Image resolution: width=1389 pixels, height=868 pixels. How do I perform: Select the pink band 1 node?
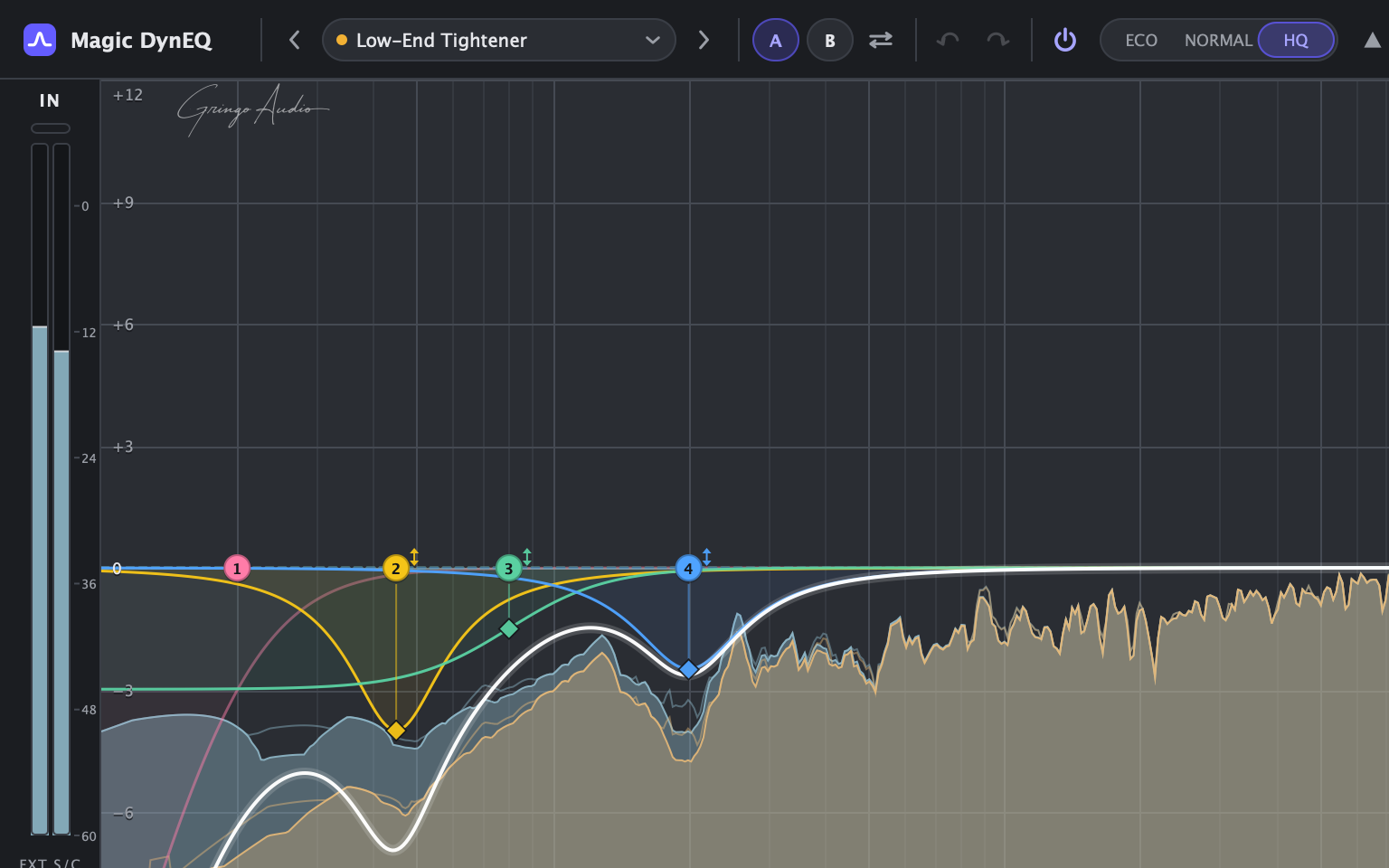coord(237,569)
